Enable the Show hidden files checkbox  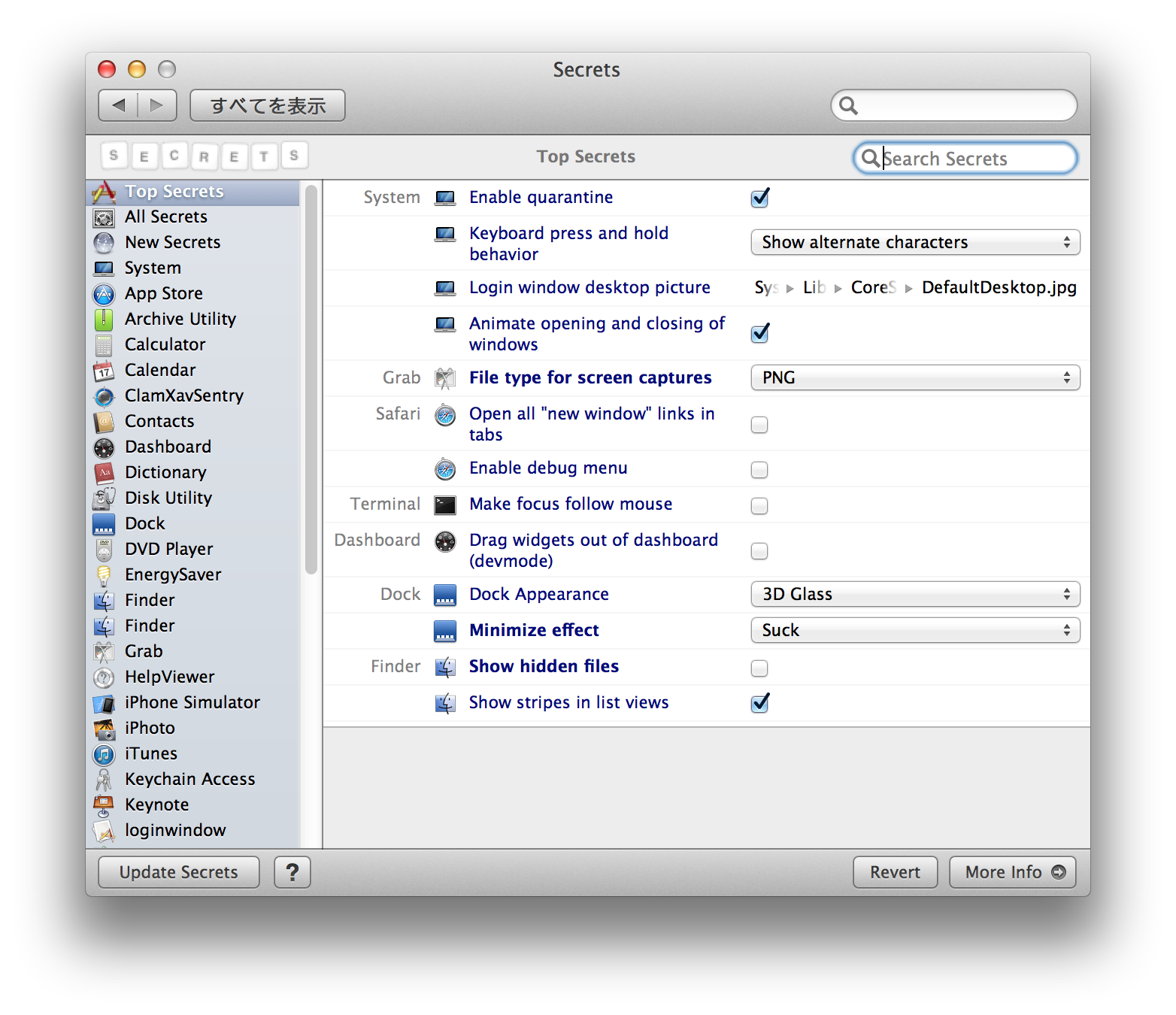[759, 668]
